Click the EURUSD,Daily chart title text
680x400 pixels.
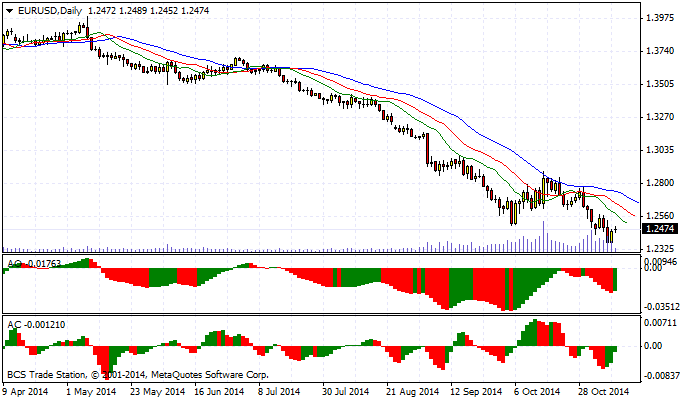coord(50,11)
